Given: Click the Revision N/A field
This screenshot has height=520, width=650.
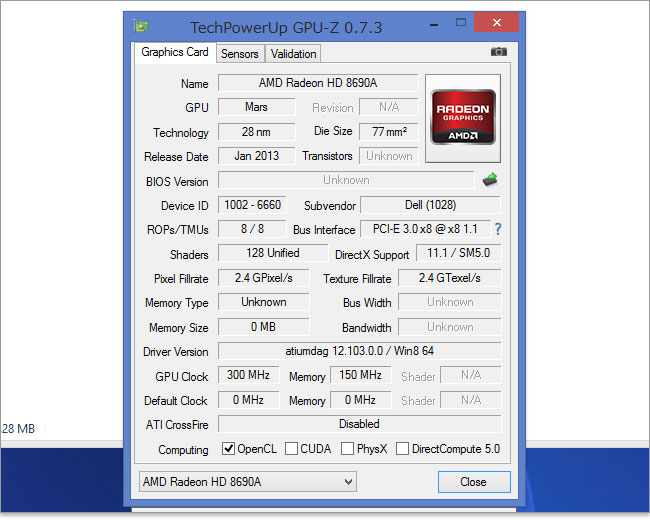Looking at the screenshot, I should tap(389, 107).
